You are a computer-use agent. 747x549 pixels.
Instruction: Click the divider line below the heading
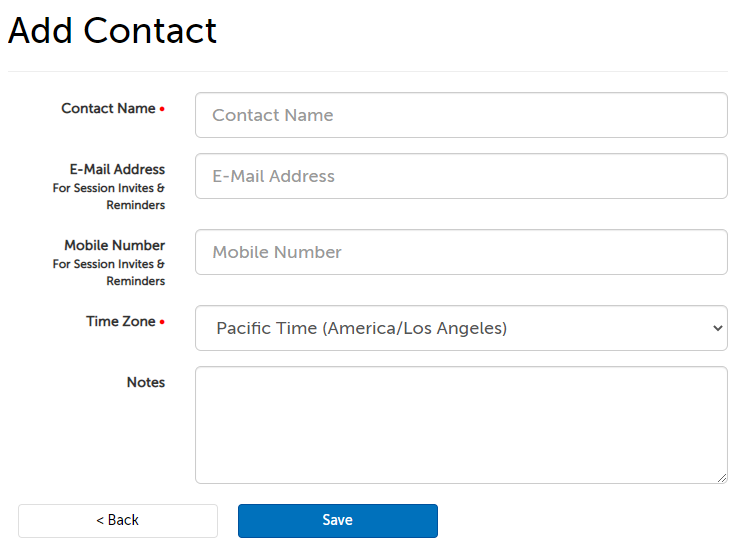point(370,71)
